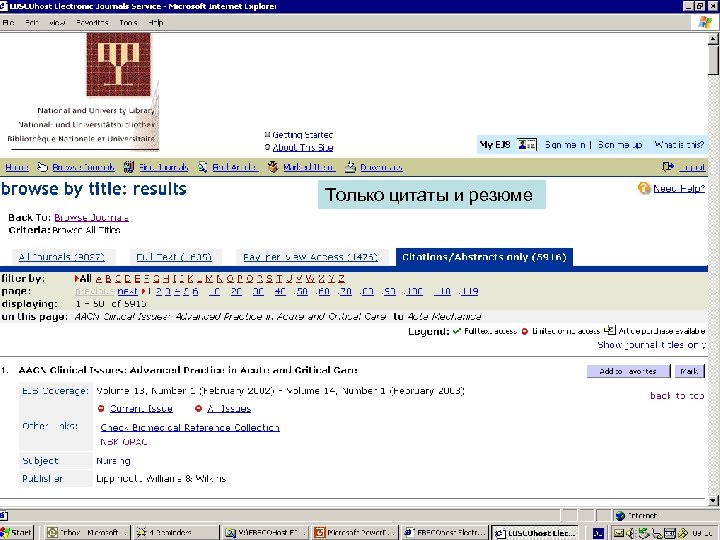The width and height of the screenshot is (720, 540).
Task: Open the File menu
Action: tap(8, 22)
